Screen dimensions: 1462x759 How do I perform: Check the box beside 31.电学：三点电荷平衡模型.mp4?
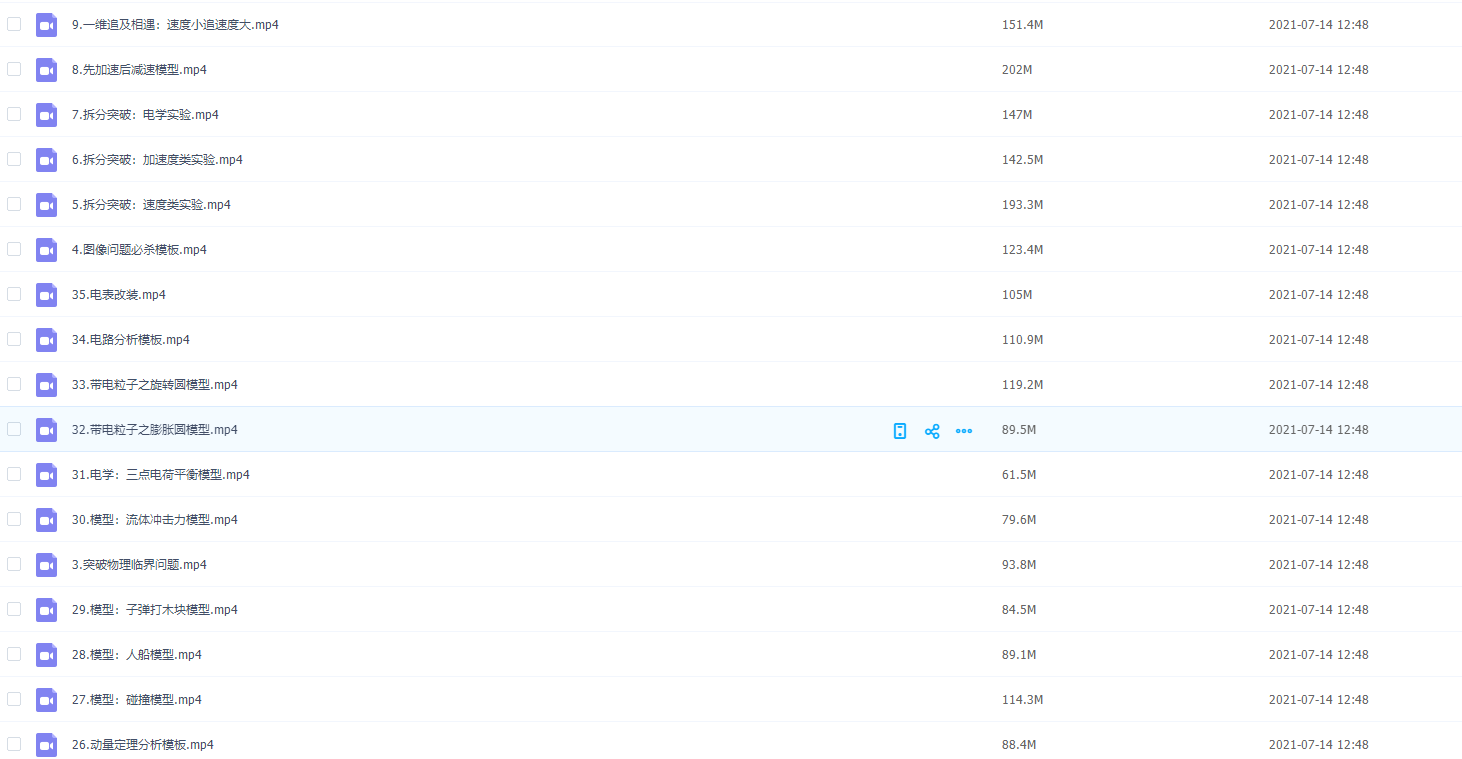click(x=14, y=474)
